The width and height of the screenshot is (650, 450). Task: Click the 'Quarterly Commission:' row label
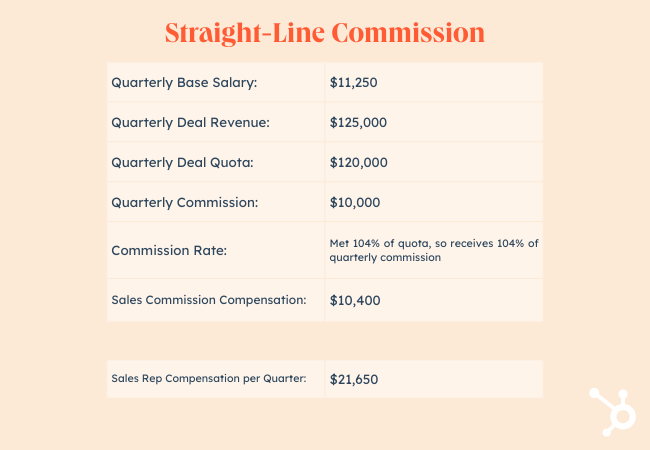(x=184, y=202)
